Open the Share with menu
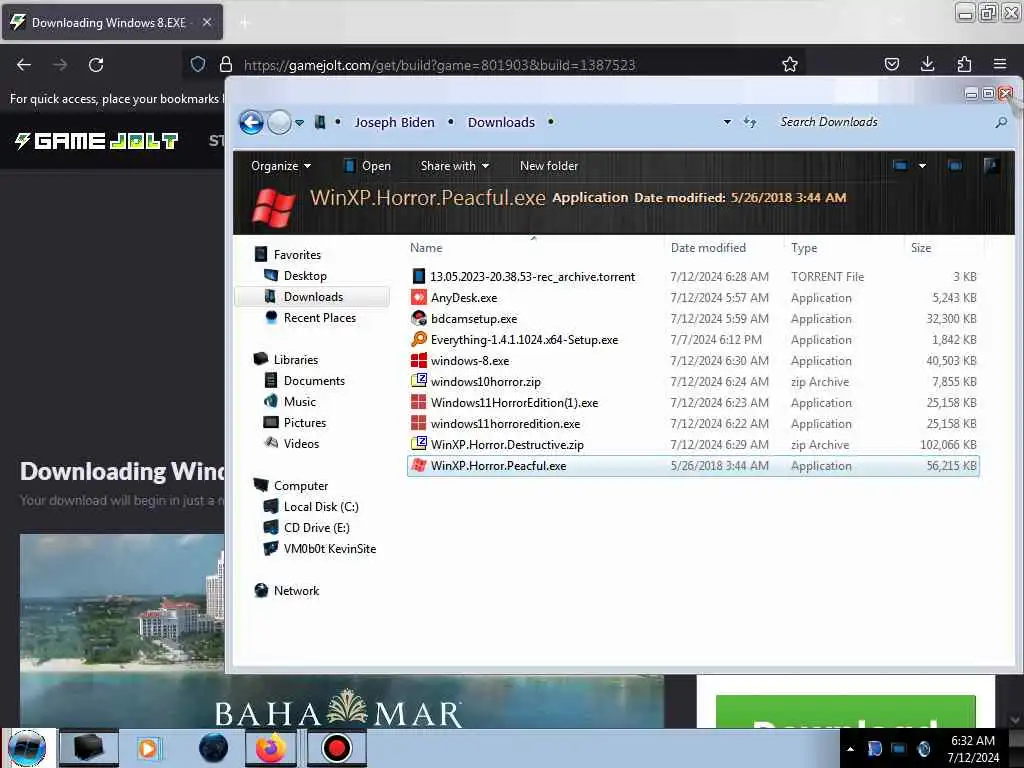 (455, 166)
